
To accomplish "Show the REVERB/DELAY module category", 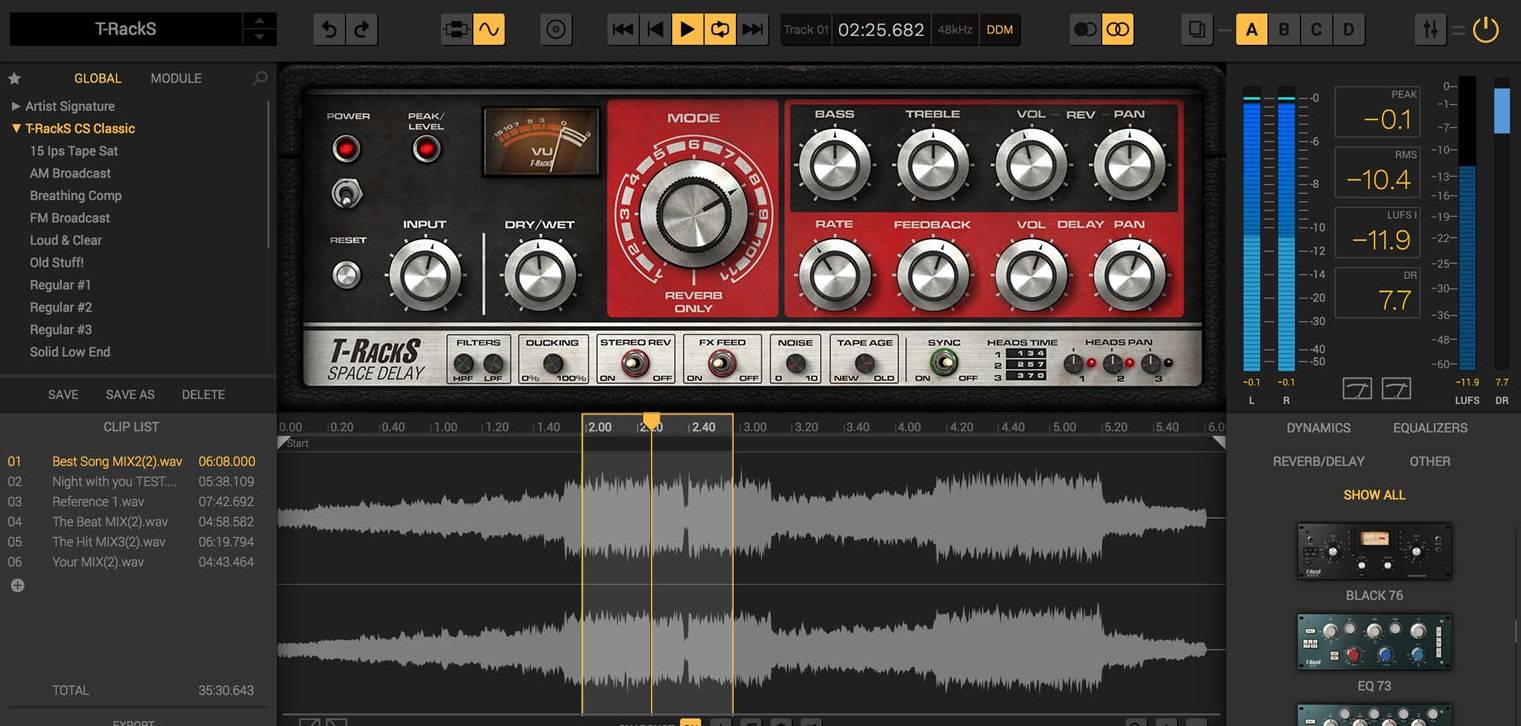I will [x=1318, y=461].
